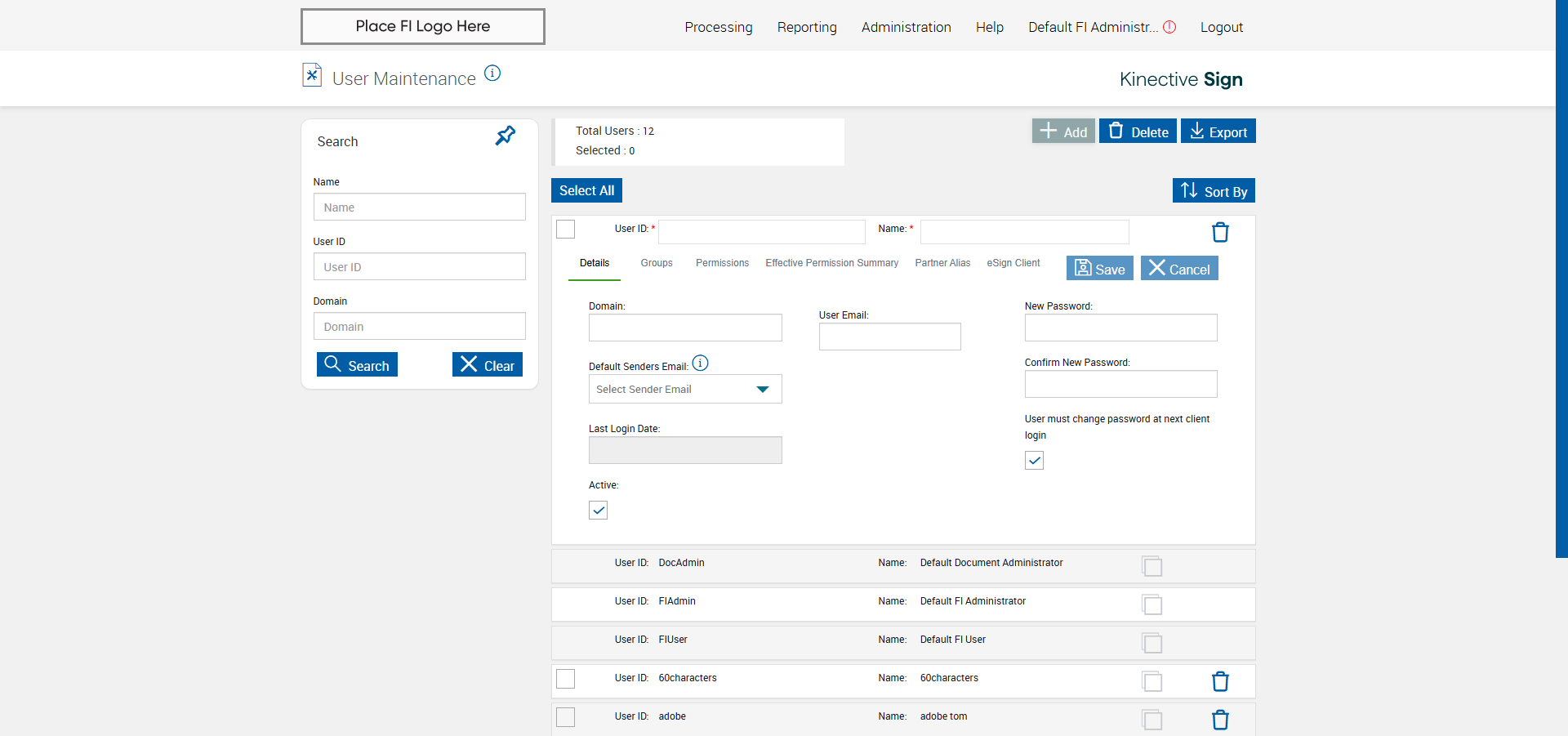Delete the new user row via trash icon
The width and height of the screenshot is (1568, 736).
pyautogui.click(x=1220, y=232)
